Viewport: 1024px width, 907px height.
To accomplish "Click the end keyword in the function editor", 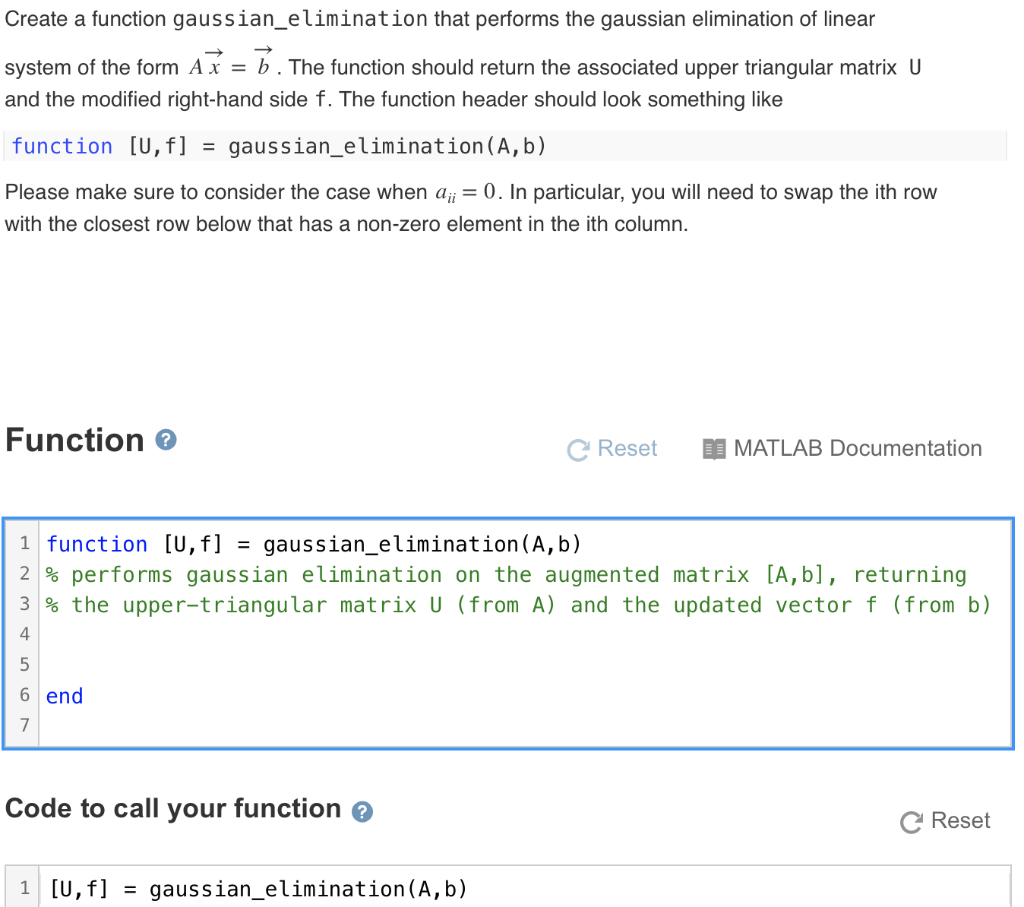I will click(x=64, y=695).
